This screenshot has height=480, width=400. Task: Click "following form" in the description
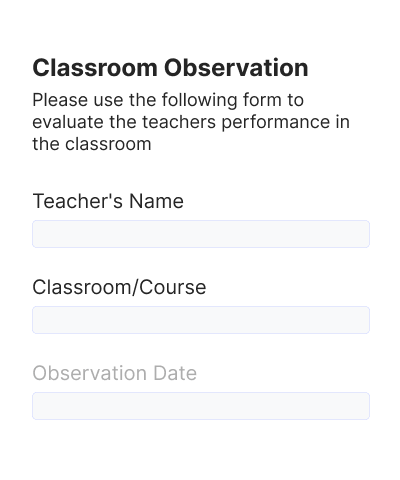[222, 101]
